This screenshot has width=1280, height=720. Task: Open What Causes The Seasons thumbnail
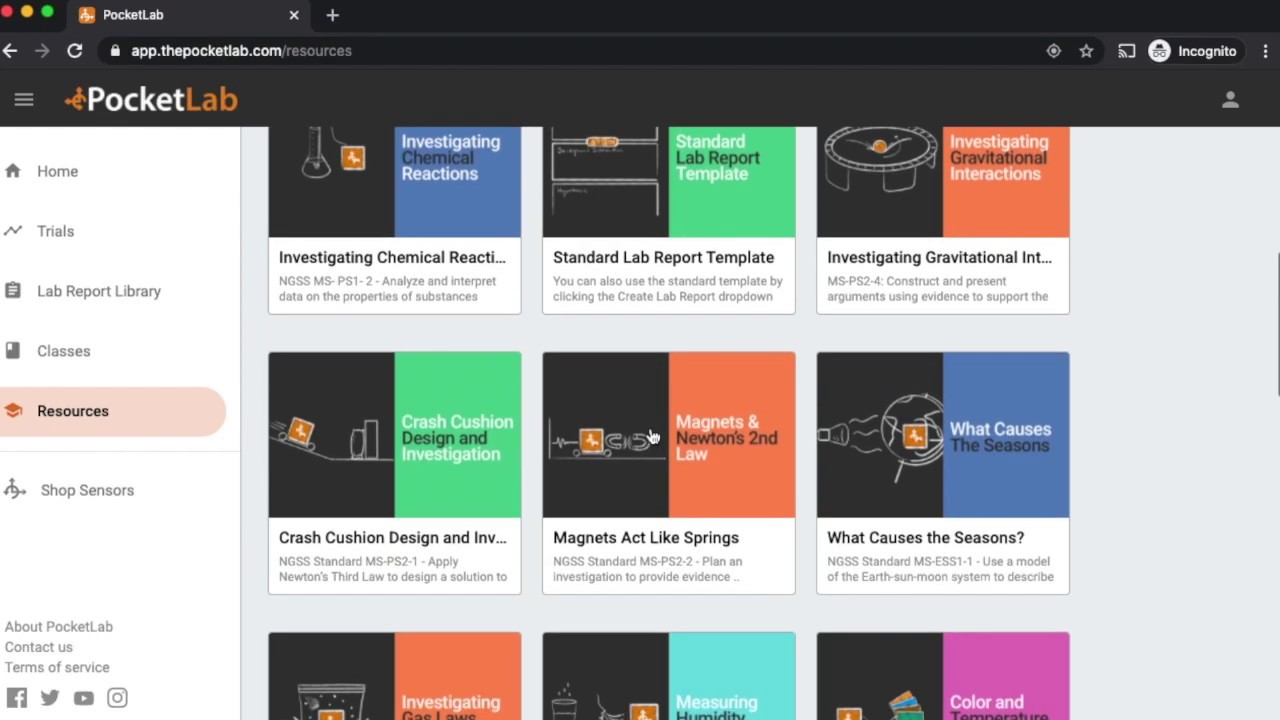tap(943, 435)
